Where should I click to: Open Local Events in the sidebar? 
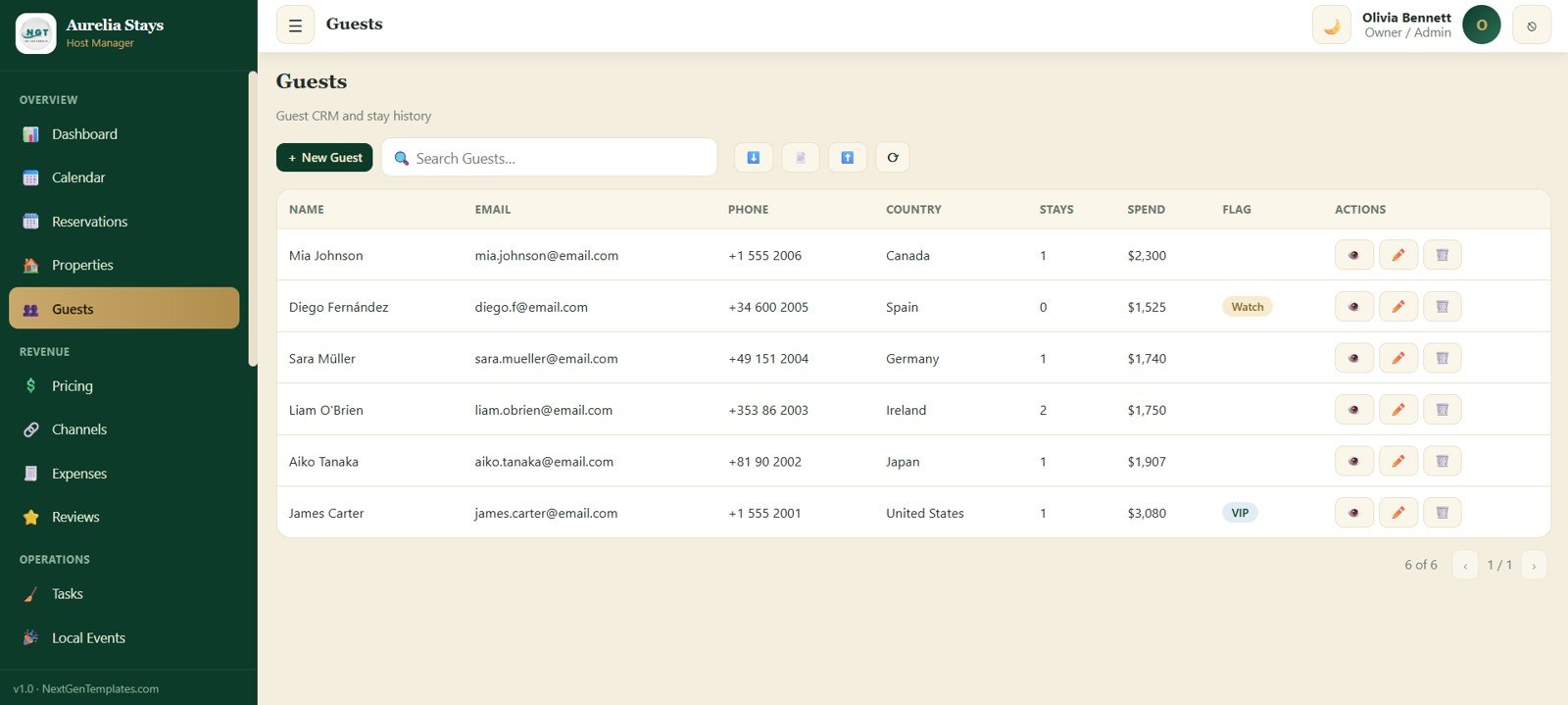pos(123,637)
